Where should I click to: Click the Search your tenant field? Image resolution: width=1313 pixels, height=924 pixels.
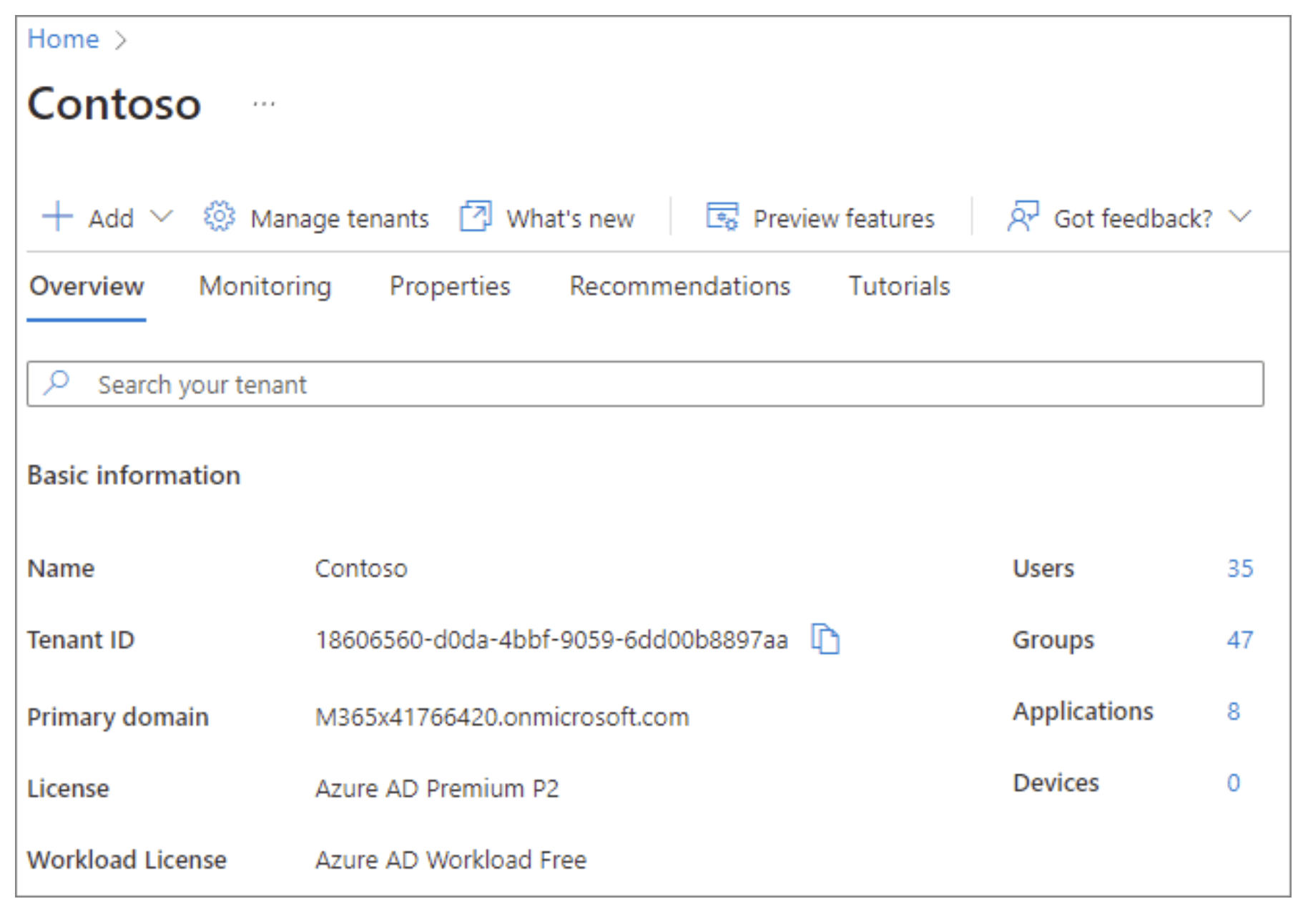coord(645,384)
